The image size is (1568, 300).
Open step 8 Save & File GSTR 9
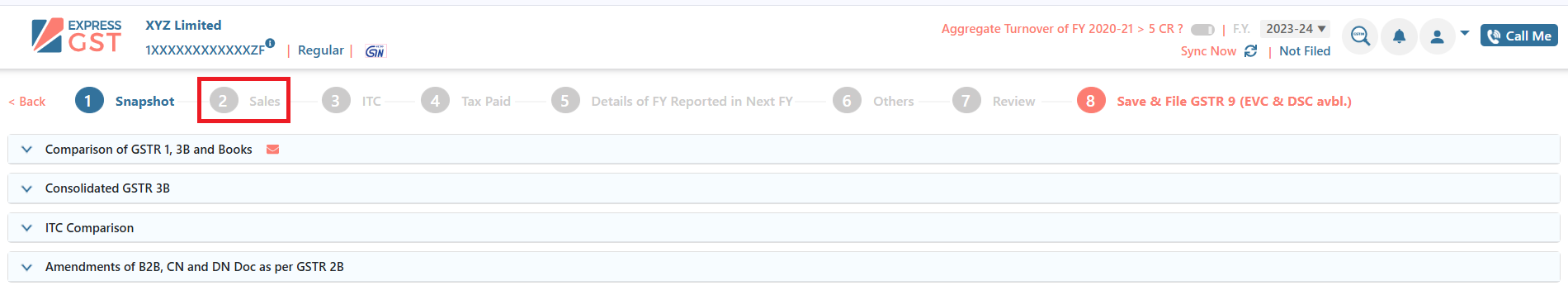coord(1214,101)
